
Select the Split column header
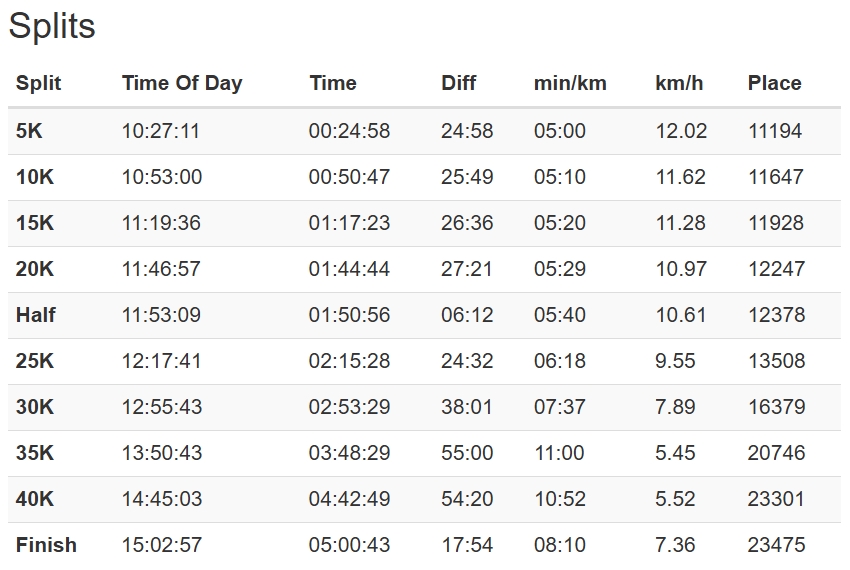[x=38, y=83]
